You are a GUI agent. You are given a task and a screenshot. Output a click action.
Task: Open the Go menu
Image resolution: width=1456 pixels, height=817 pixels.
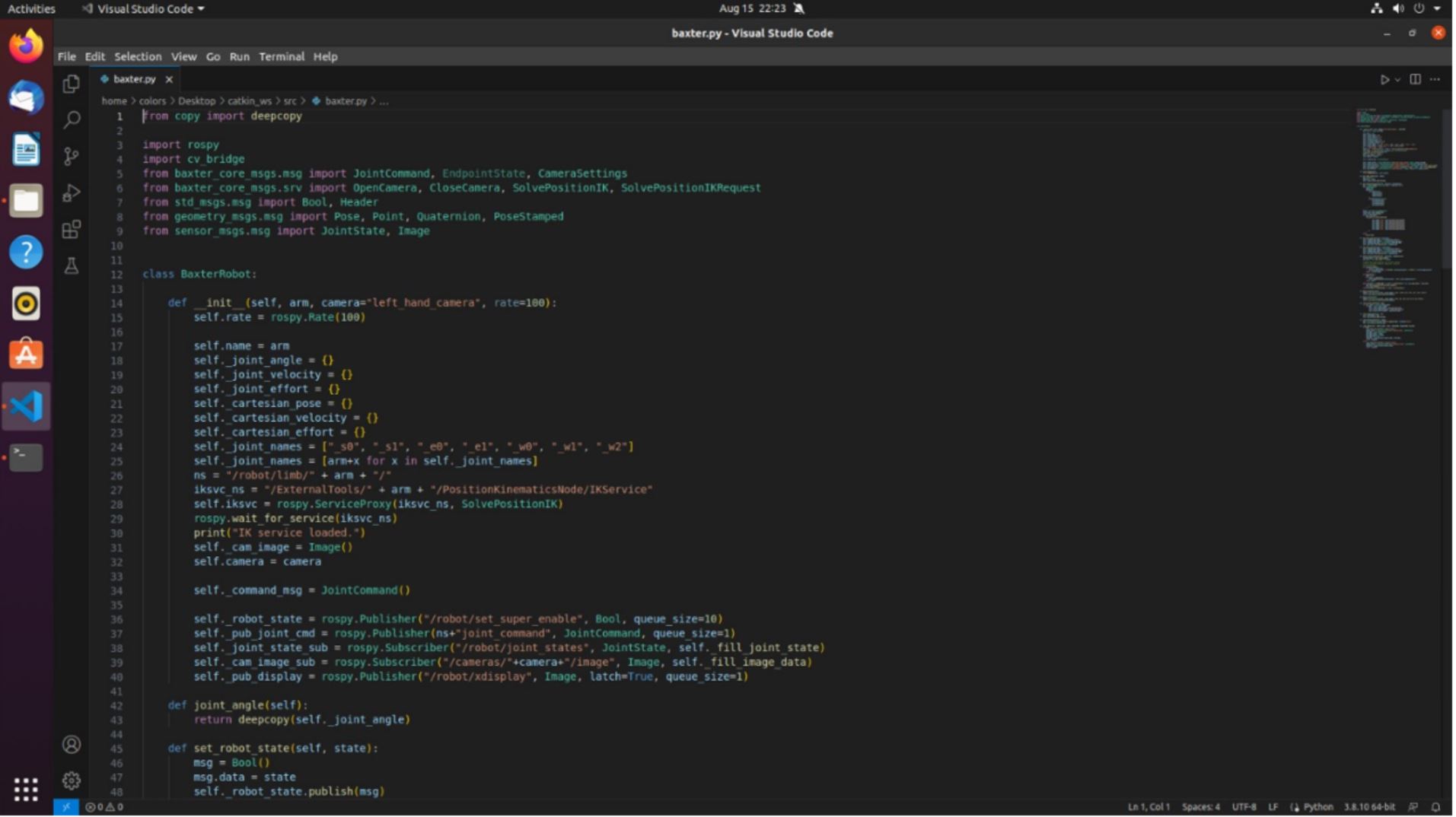coord(213,56)
